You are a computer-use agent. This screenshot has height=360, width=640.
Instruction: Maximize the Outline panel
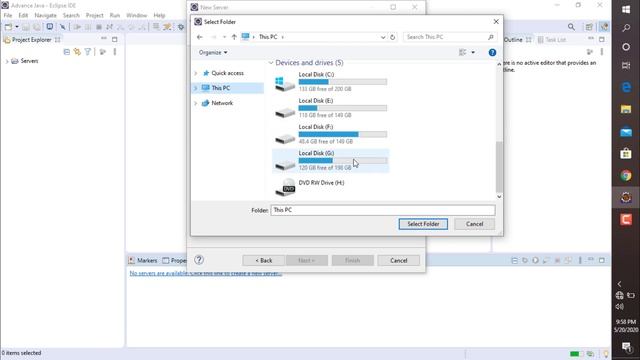click(x=602, y=40)
